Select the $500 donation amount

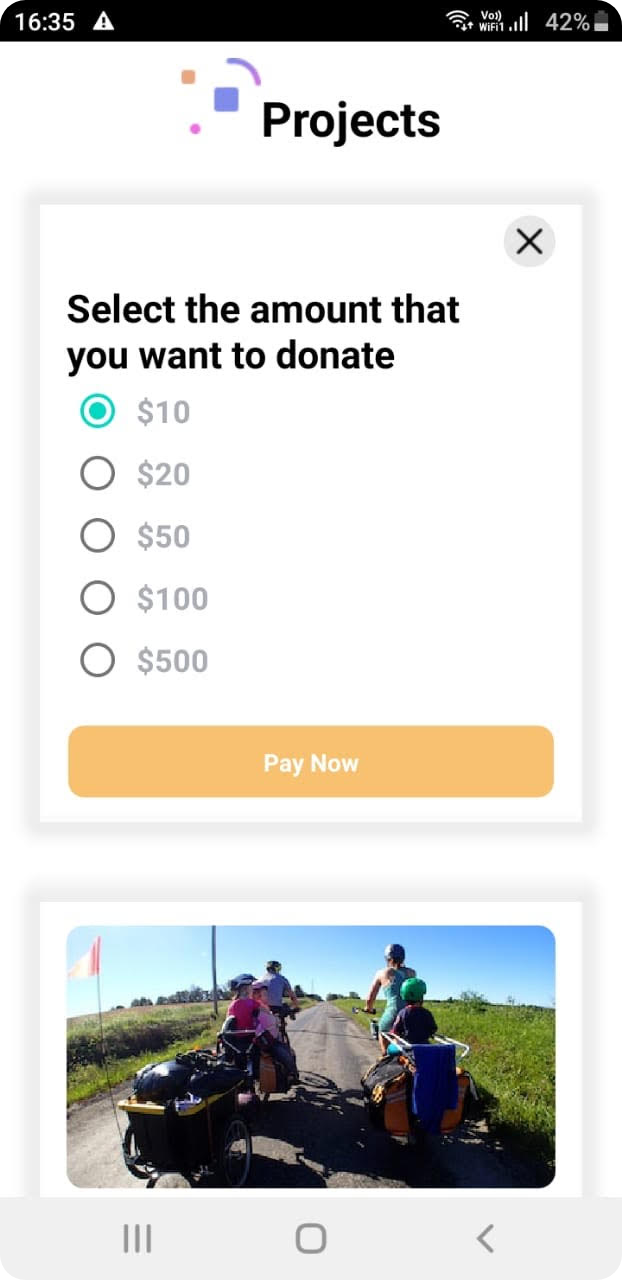click(x=98, y=660)
